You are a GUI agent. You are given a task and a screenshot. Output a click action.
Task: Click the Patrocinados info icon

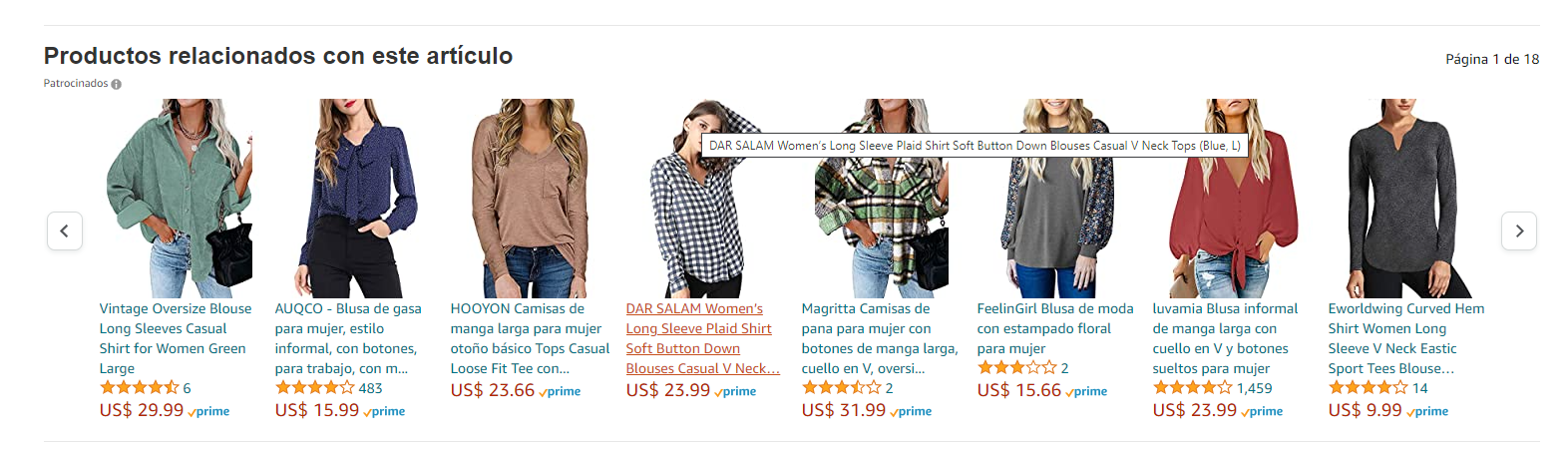click(117, 85)
